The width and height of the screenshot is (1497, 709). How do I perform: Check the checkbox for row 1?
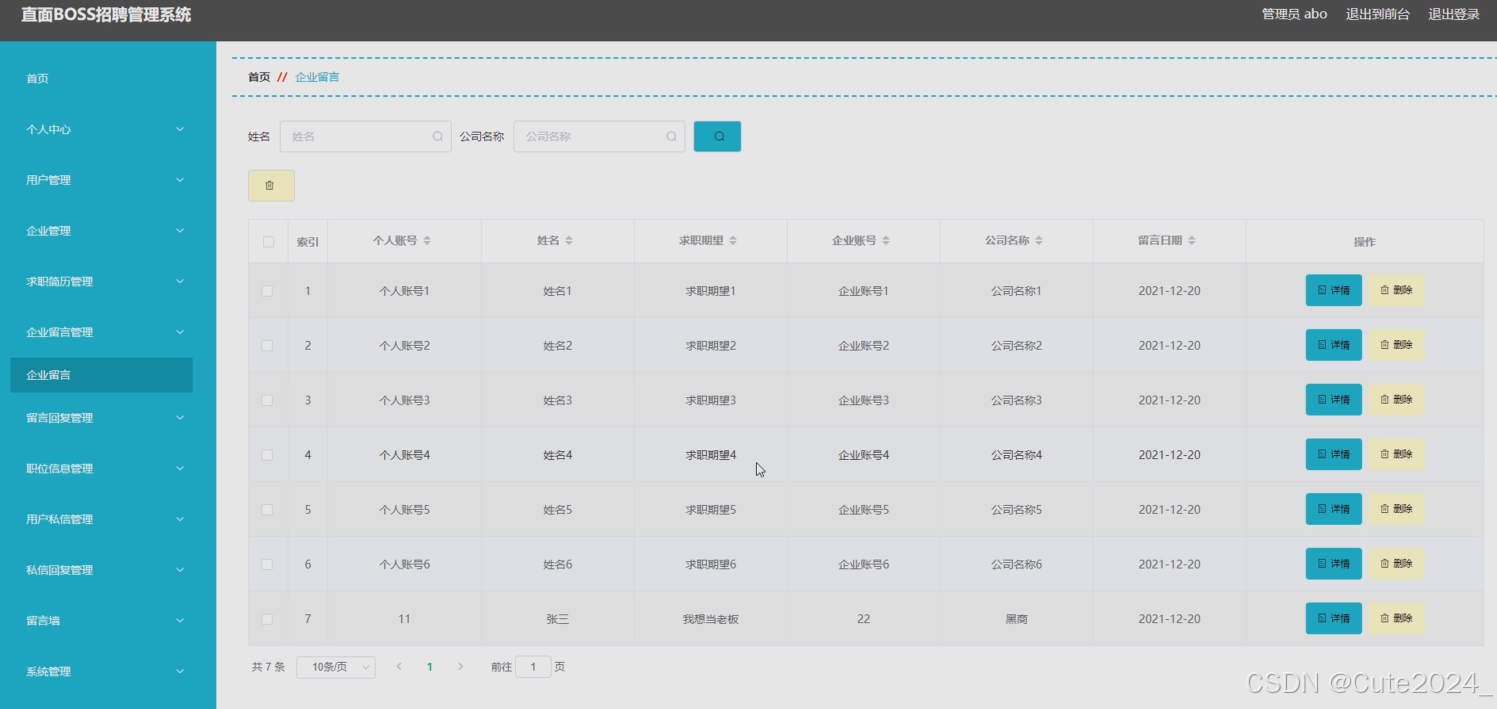point(267,290)
